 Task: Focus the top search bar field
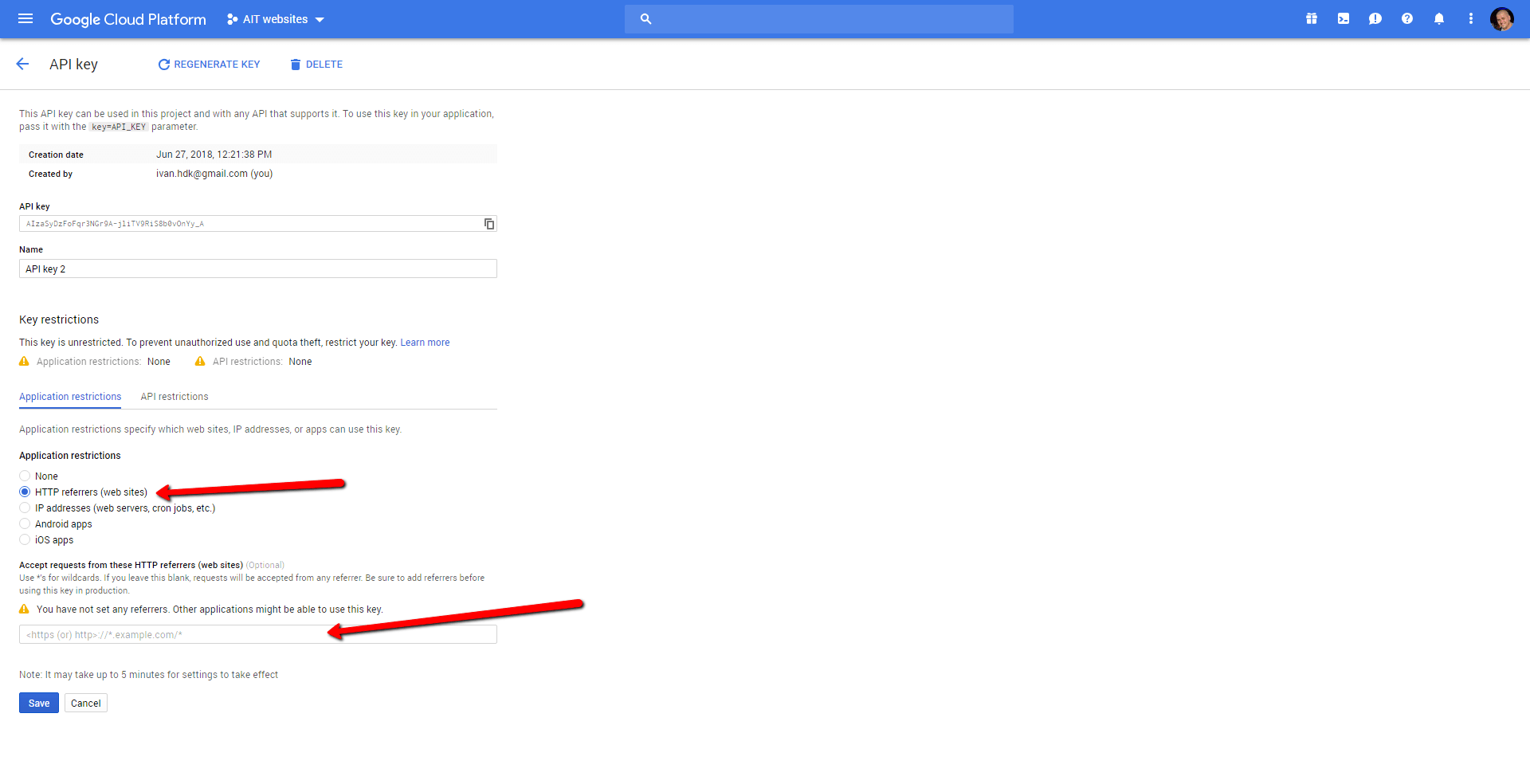[819, 19]
